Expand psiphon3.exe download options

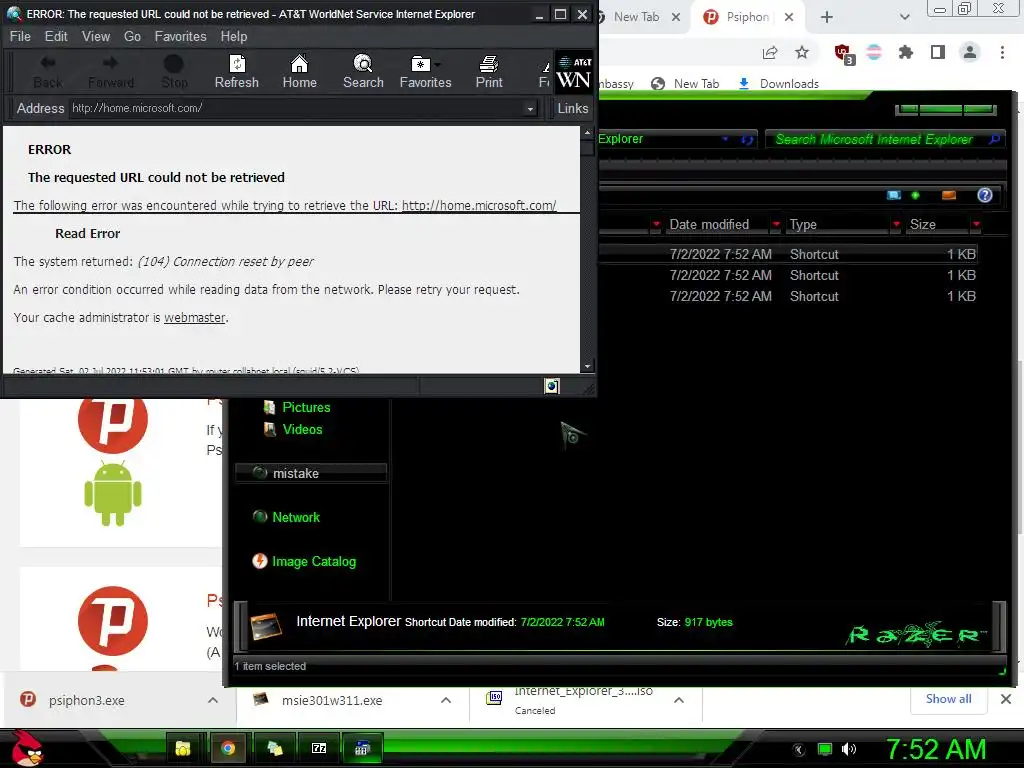click(x=213, y=700)
